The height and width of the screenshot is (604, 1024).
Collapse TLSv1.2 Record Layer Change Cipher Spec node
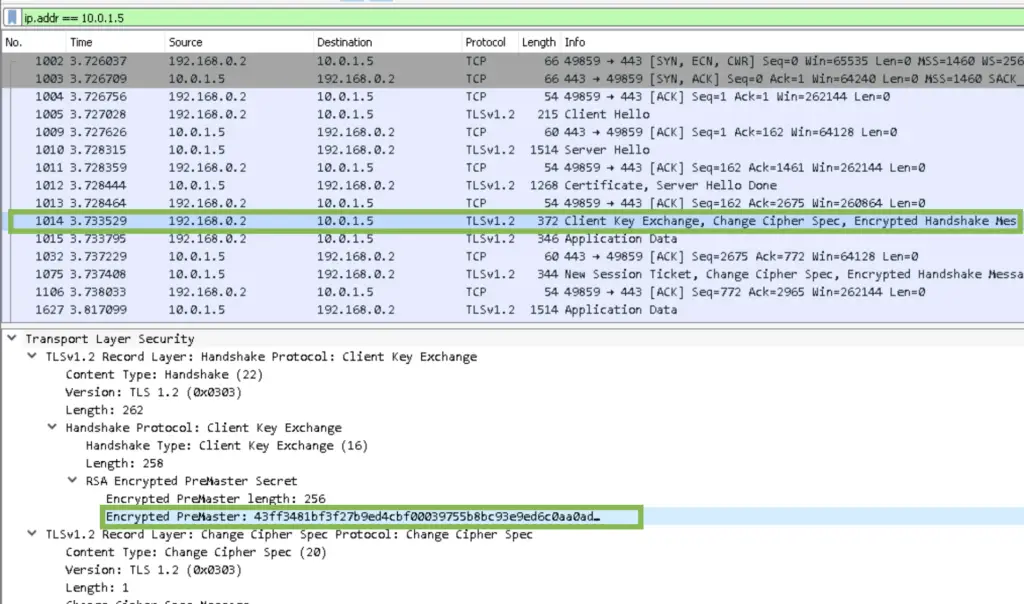(x=32, y=533)
